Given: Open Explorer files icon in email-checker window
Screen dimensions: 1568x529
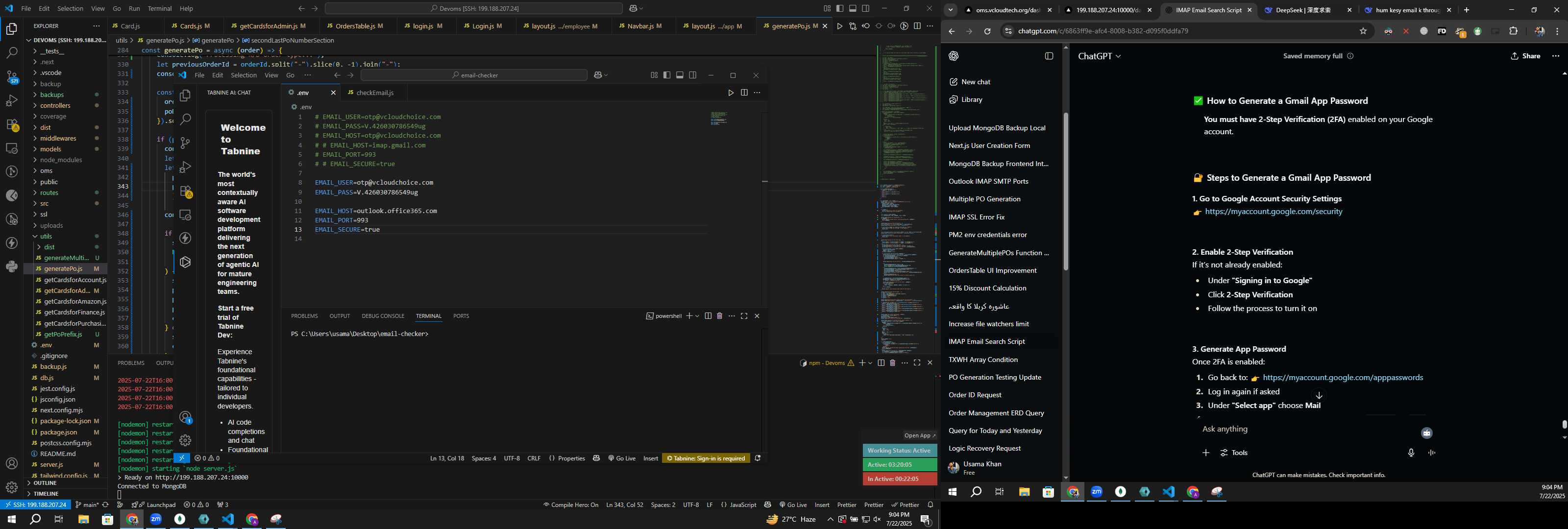Looking at the screenshot, I should 186,96.
